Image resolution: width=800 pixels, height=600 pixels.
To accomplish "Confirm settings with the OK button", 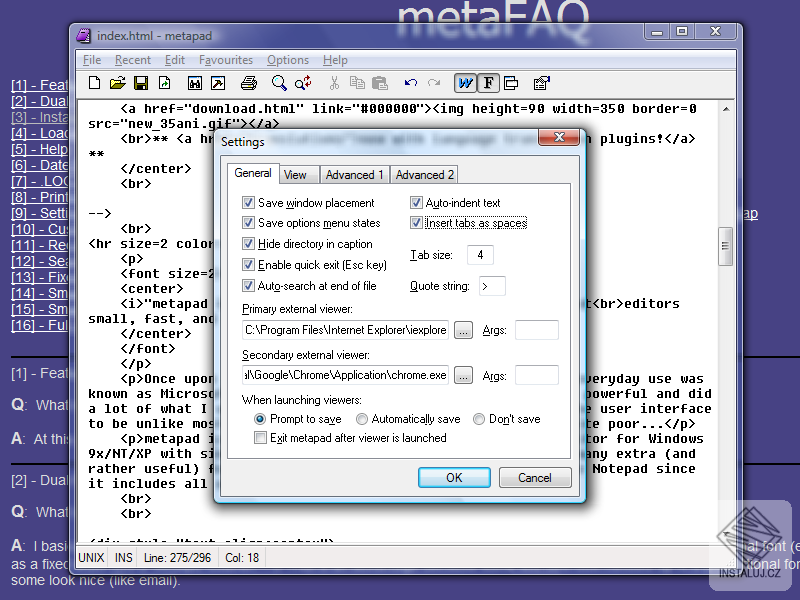I will click(454, 477).
